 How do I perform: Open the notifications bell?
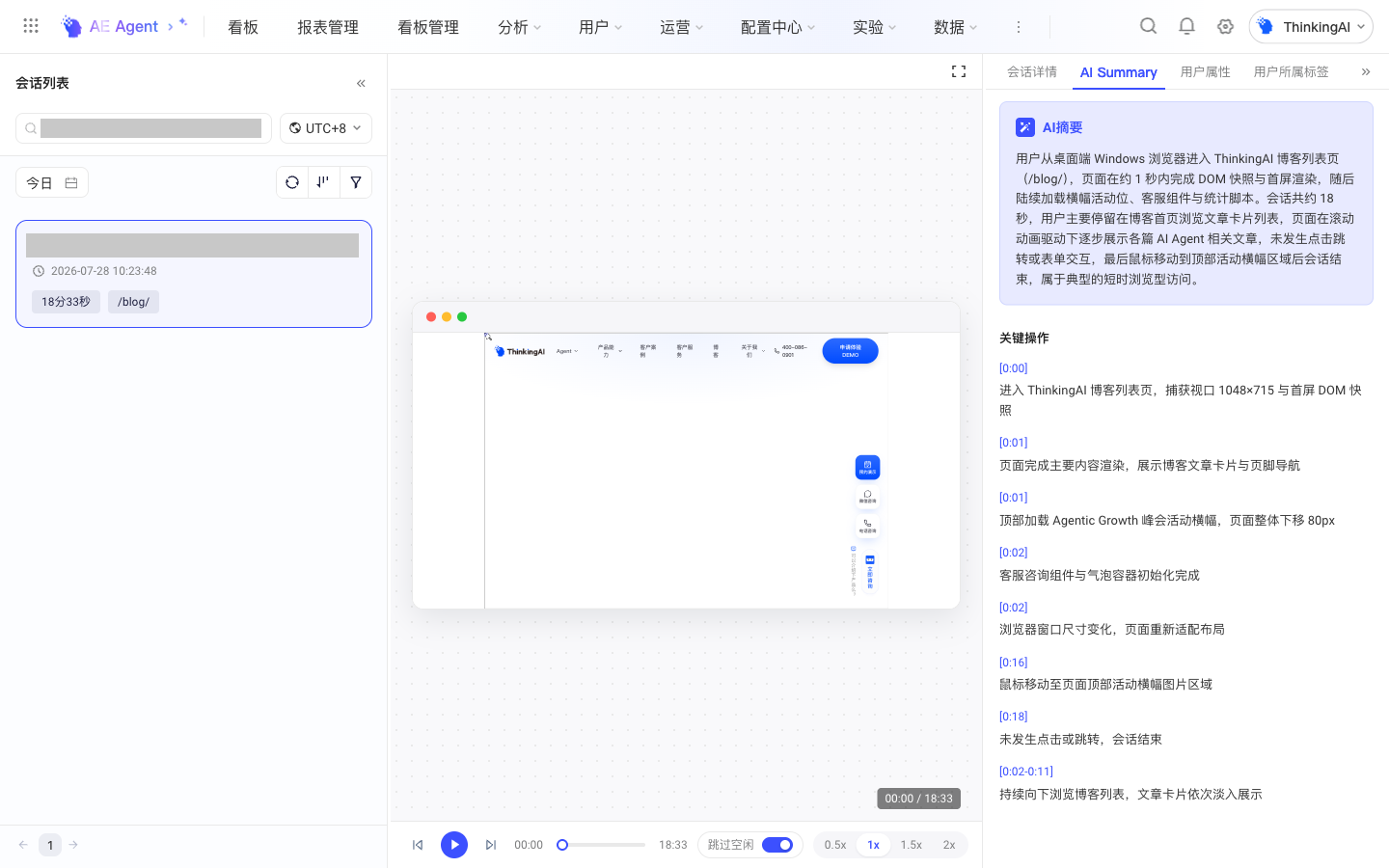[1186, 26]
